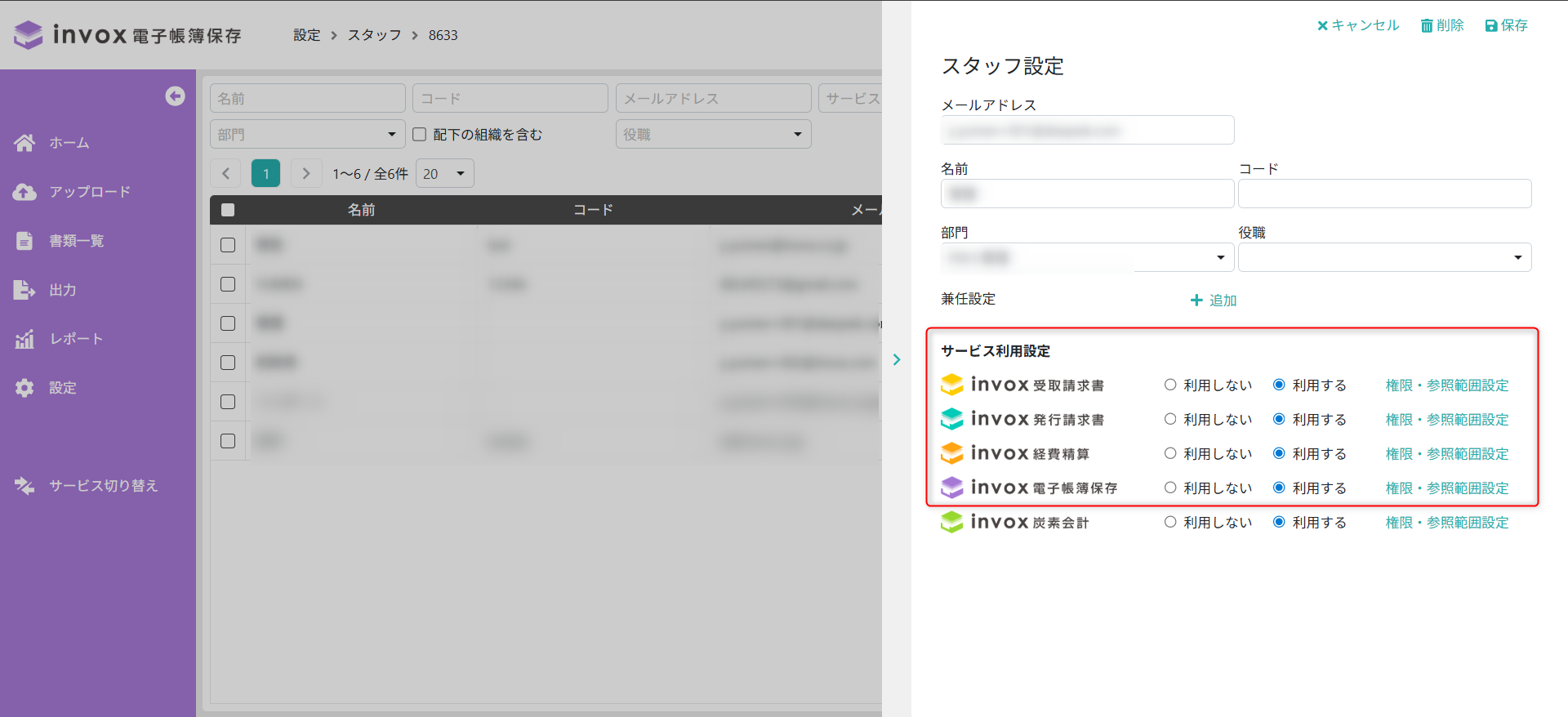Viewport: 1568px width, 717px height.
Task: Select 利用する for invox 炭素会計
Action: (x=1279, y=522)
